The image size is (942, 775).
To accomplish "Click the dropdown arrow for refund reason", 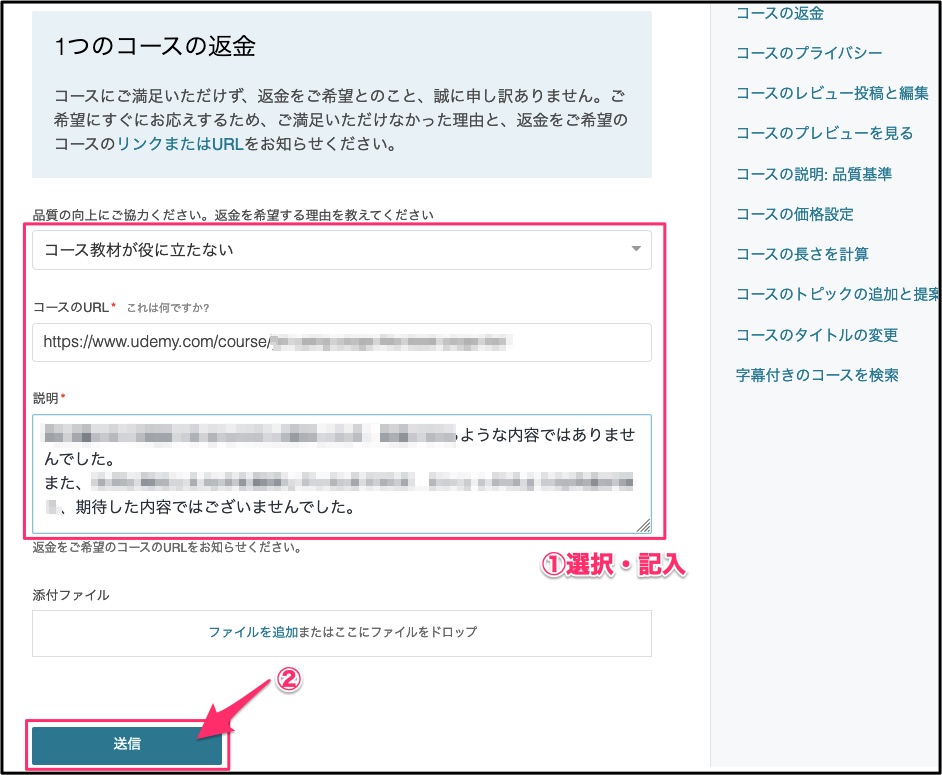I will click(x=635, y=250).
